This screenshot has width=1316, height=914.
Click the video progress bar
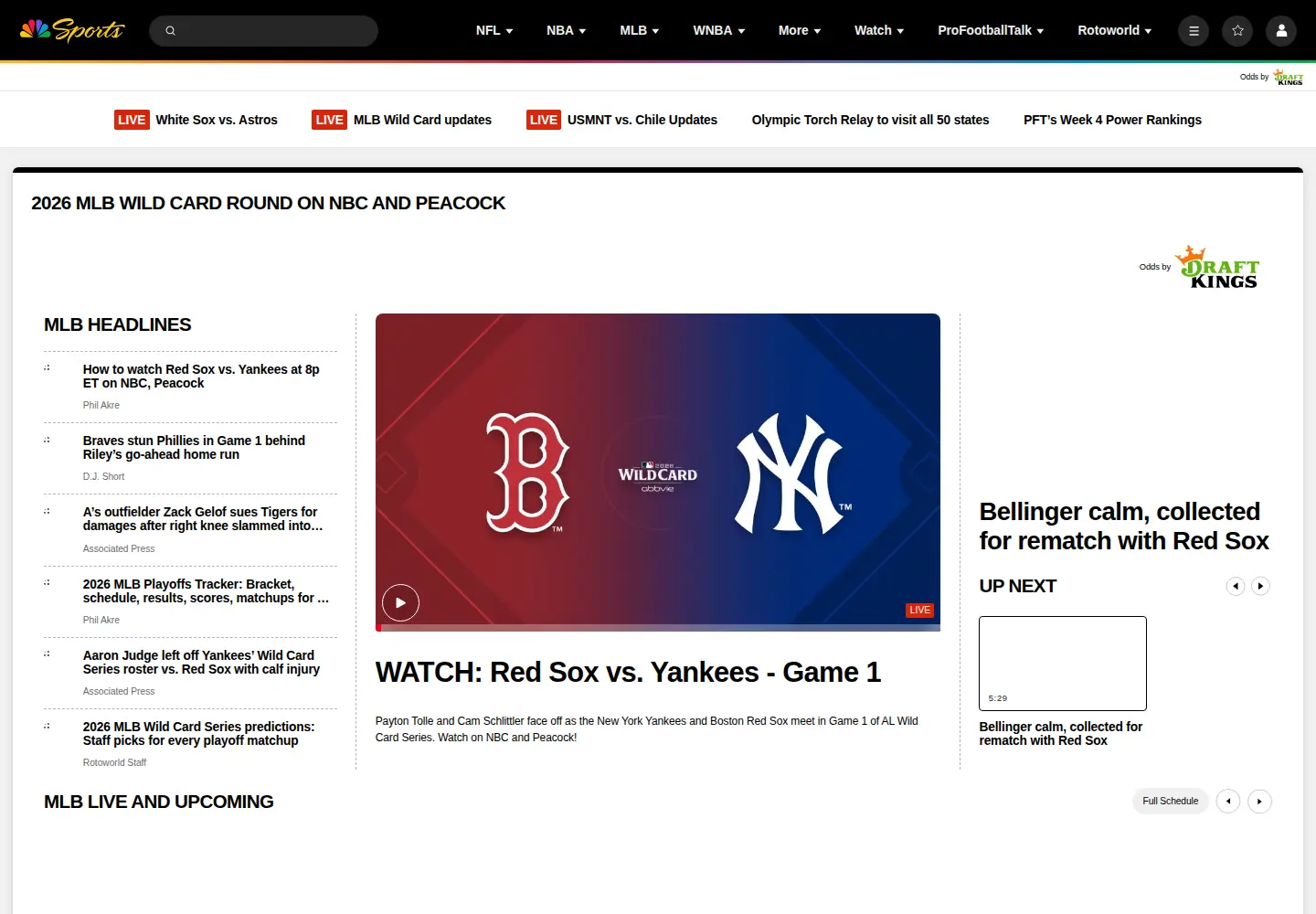[658, 628]
